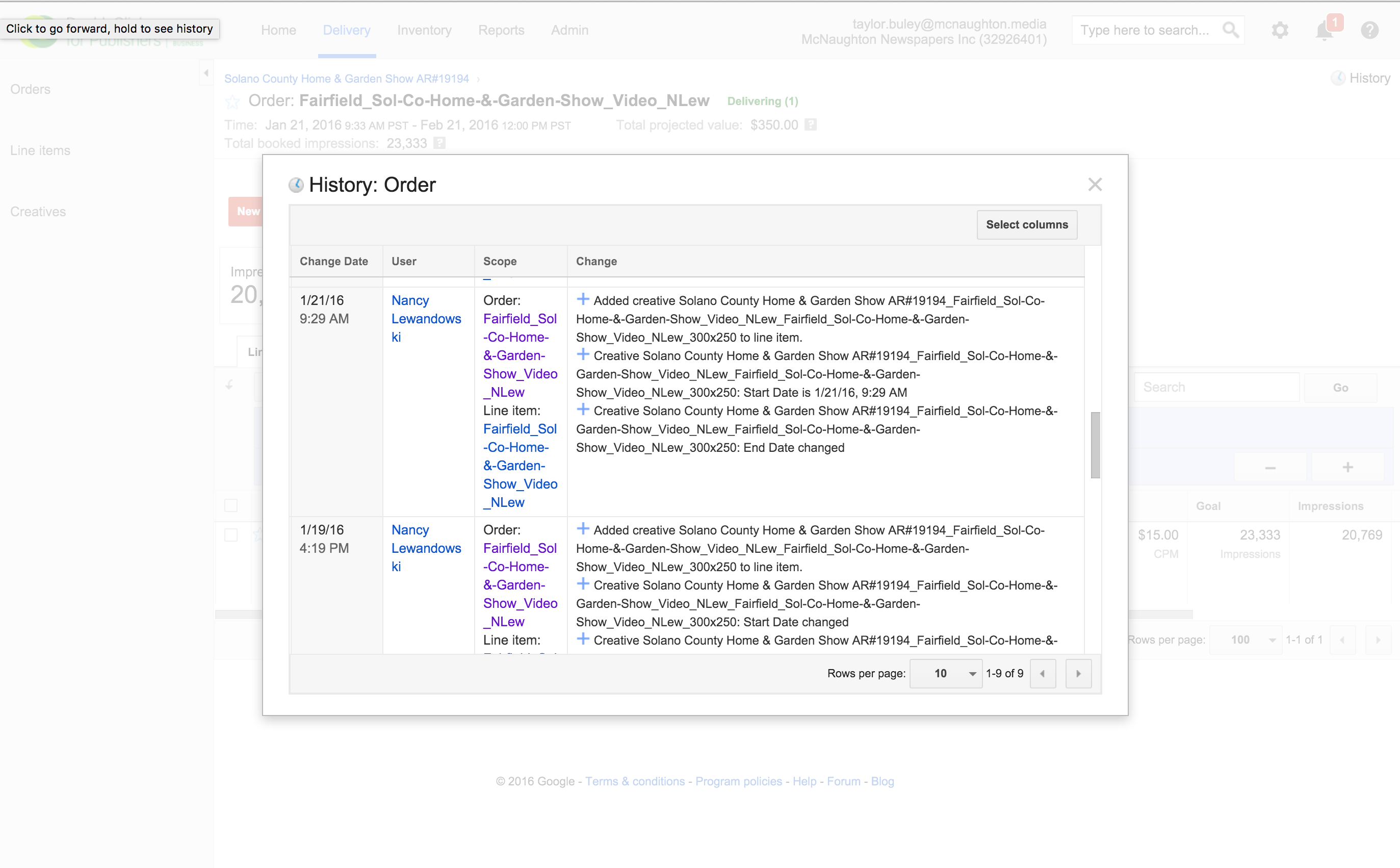Collapse the left sidebar panel
1400x868 pixels.
click(x=206, y=73)
